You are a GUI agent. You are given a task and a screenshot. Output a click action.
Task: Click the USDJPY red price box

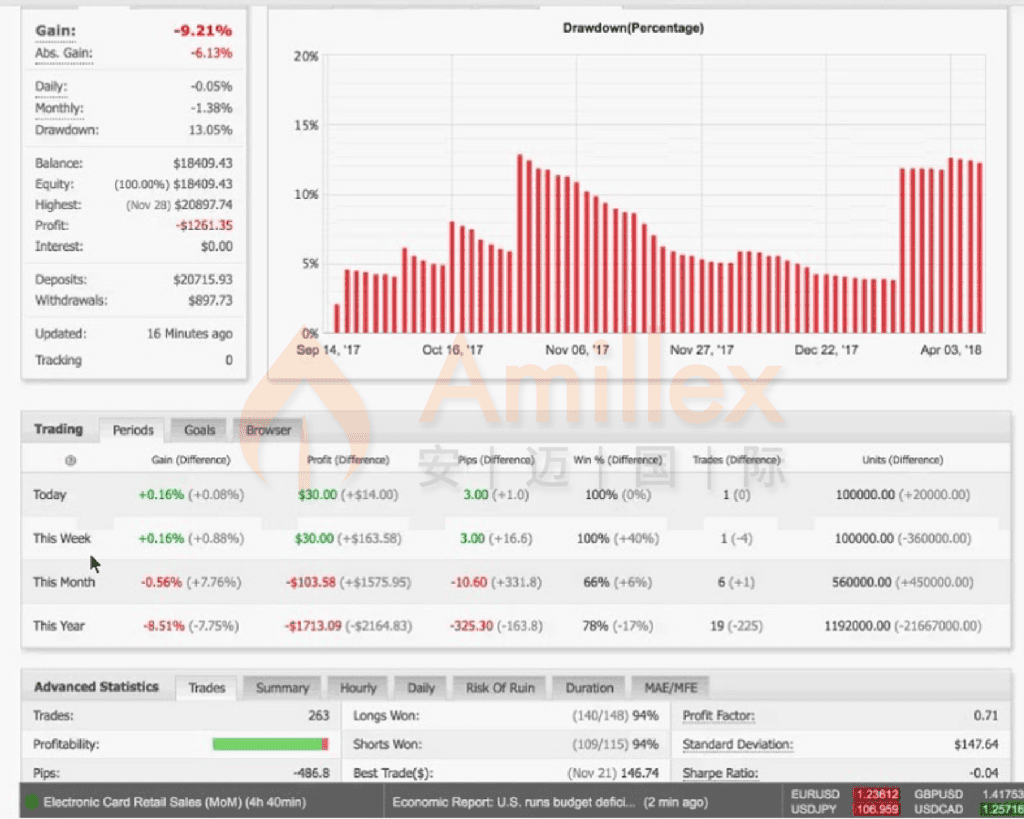click(x=876, y=809)
